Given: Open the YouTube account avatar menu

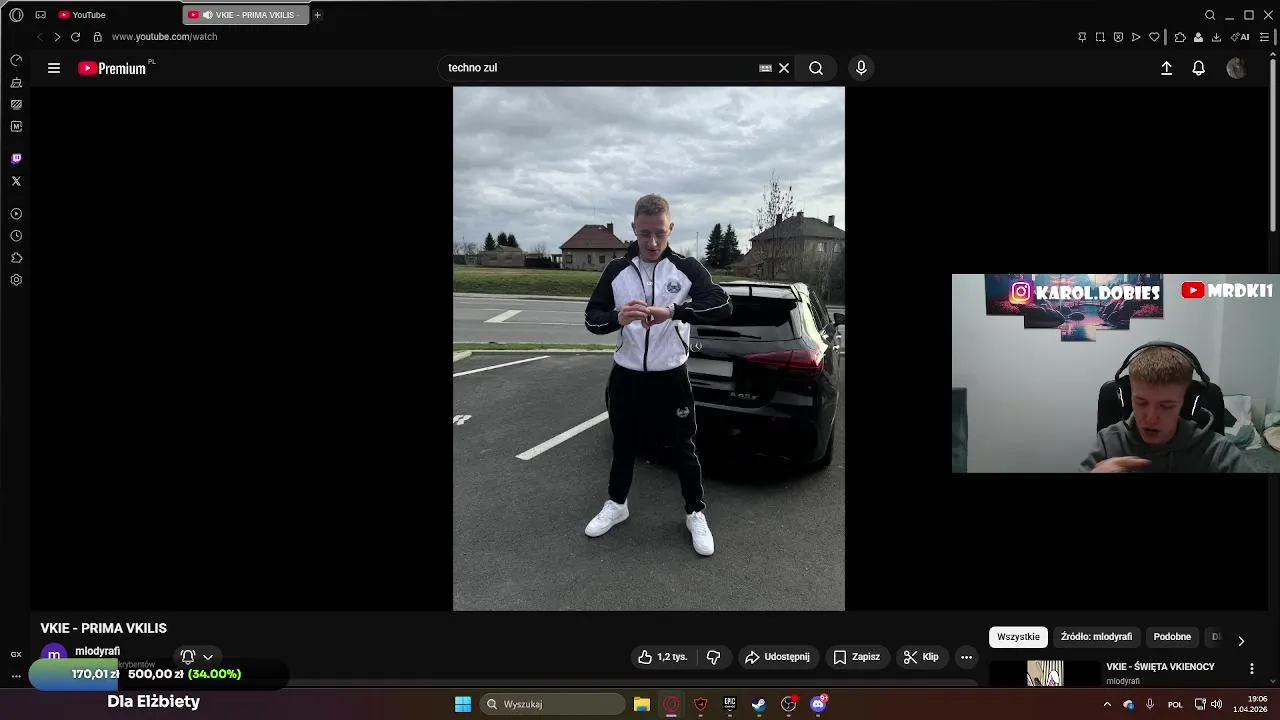Looking at the screenshot, I should click(1236, 68).
